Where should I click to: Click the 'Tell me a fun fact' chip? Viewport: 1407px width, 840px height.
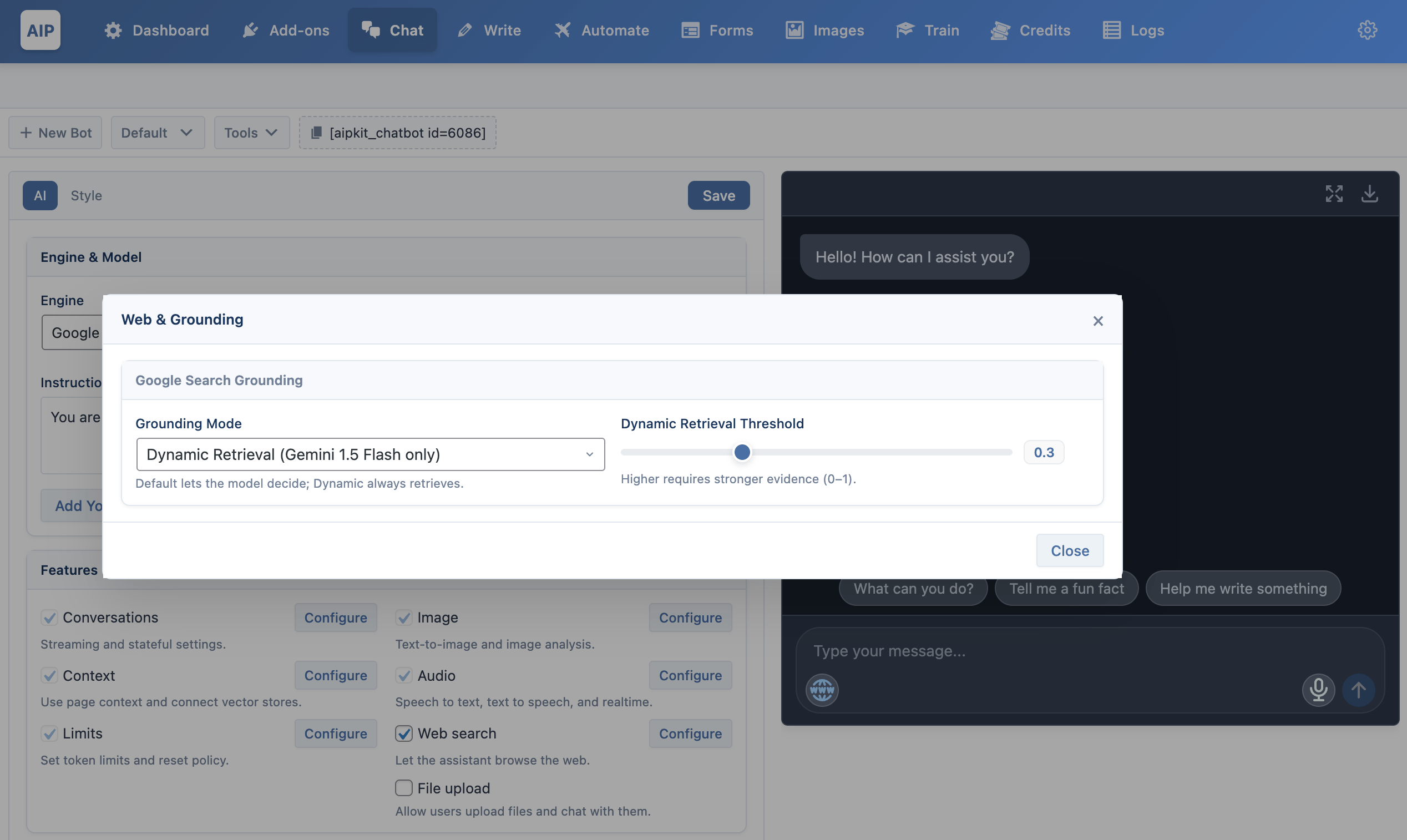point(1066,589)
